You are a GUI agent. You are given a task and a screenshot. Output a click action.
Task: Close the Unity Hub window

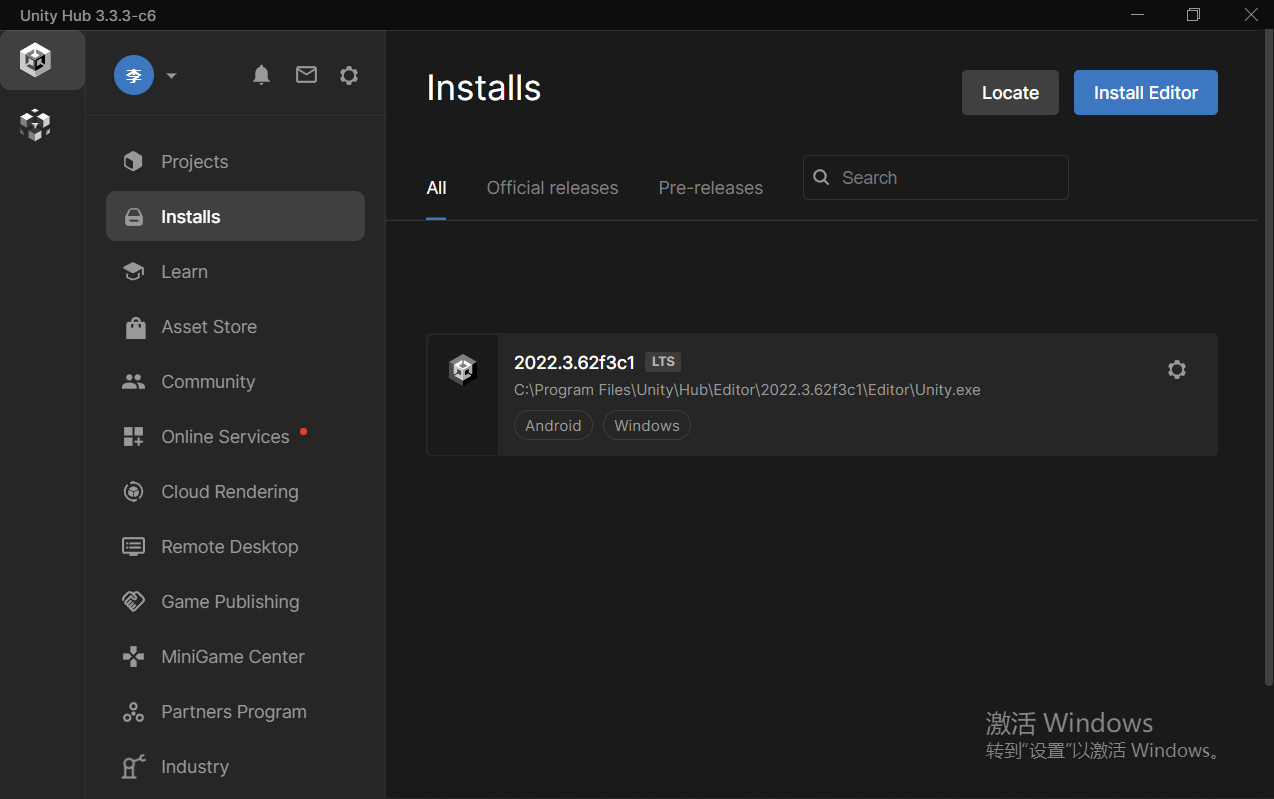click(1250, 15)
